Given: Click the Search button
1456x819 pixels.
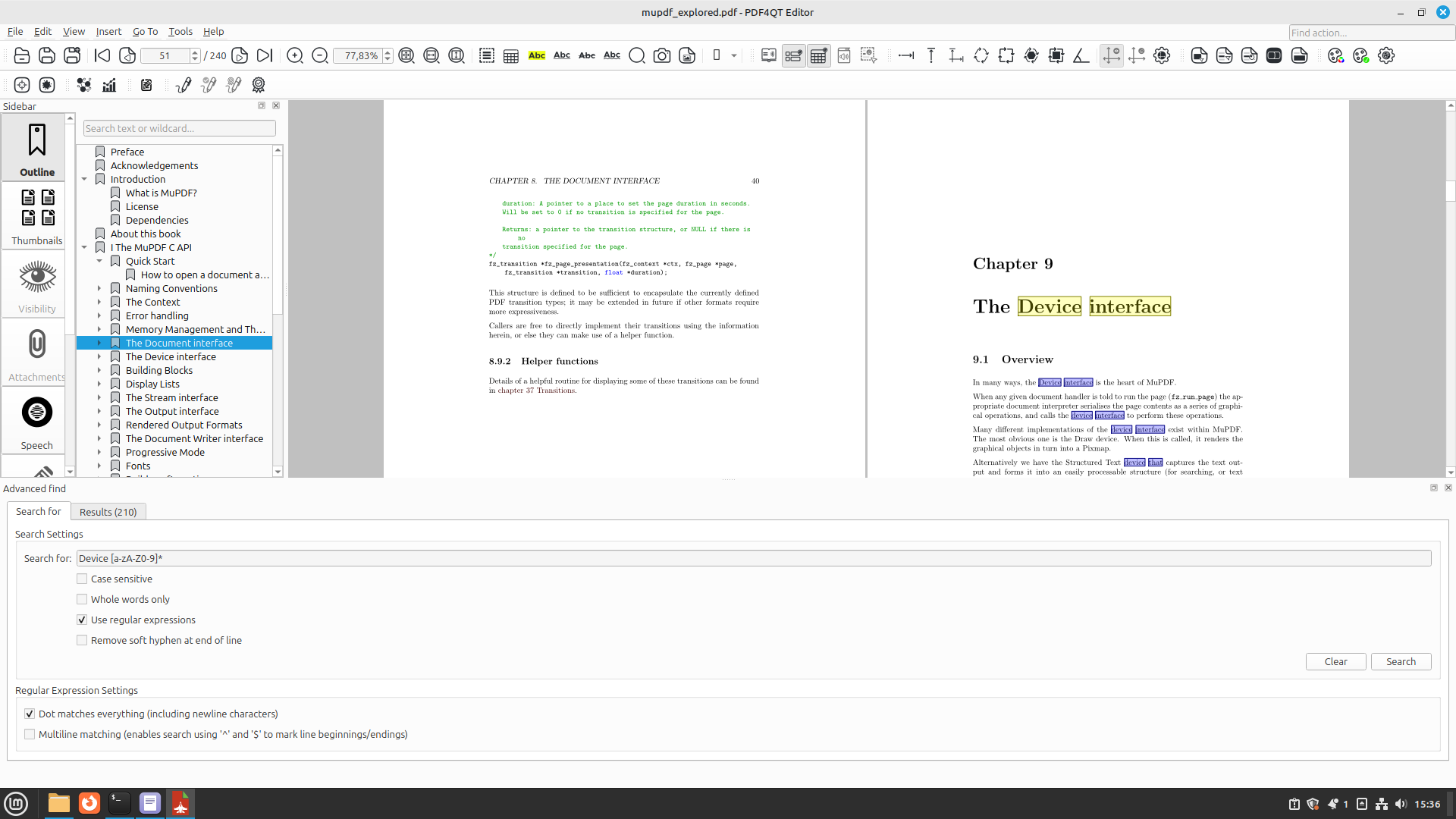Looking at the screenshot, I should (1401, 661).
